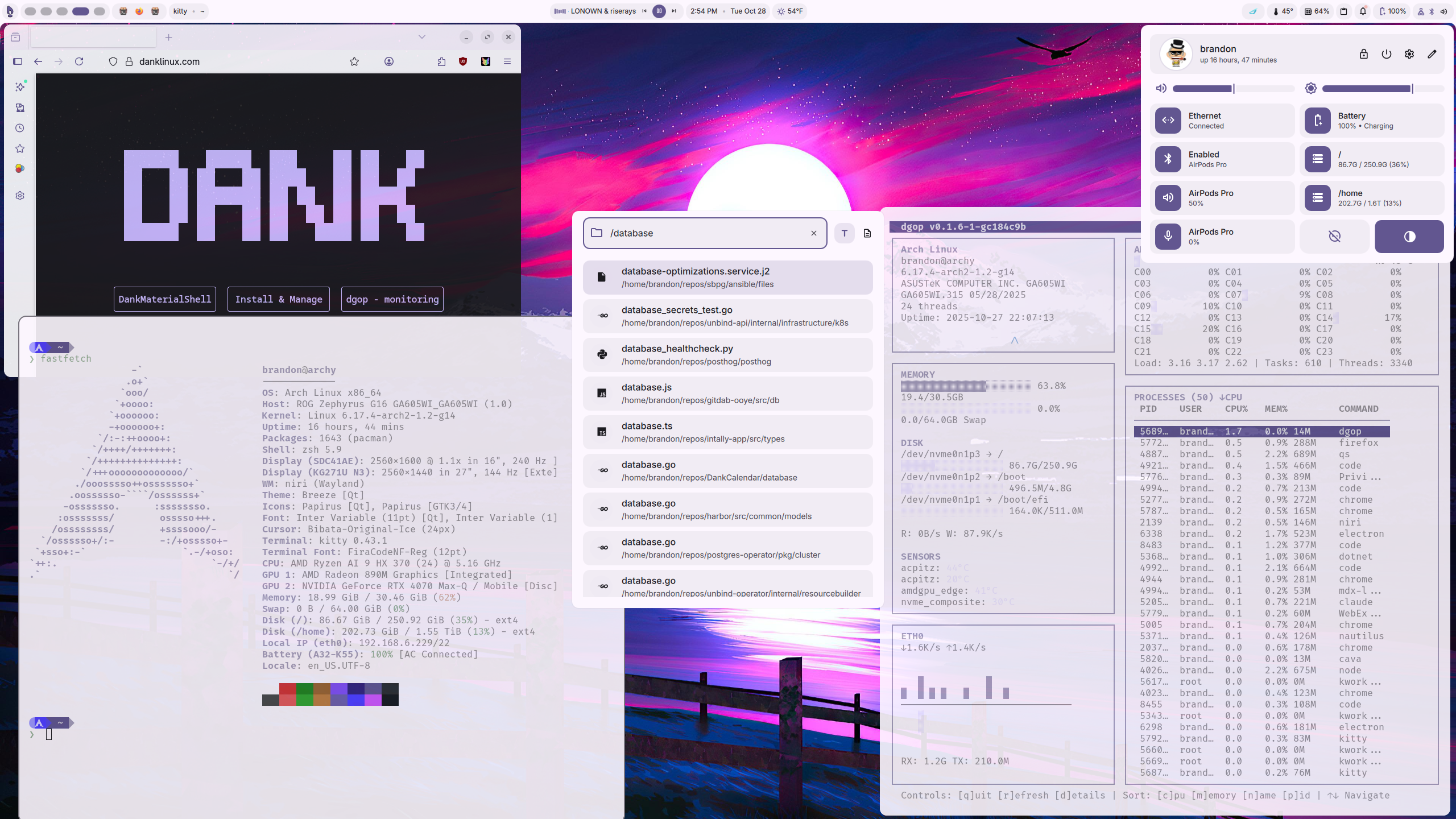
Task: Reload the danklinux.com page
Action: [79, 61]
